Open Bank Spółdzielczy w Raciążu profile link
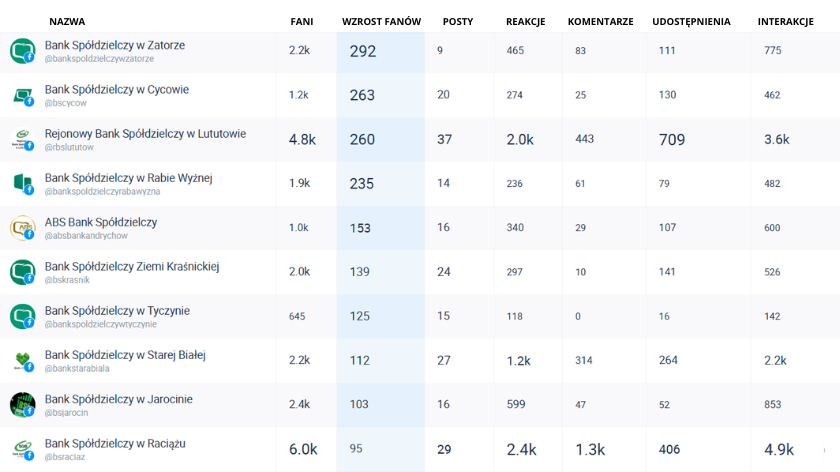Screen dimensions: 840x472 click(x=115, y=443)
